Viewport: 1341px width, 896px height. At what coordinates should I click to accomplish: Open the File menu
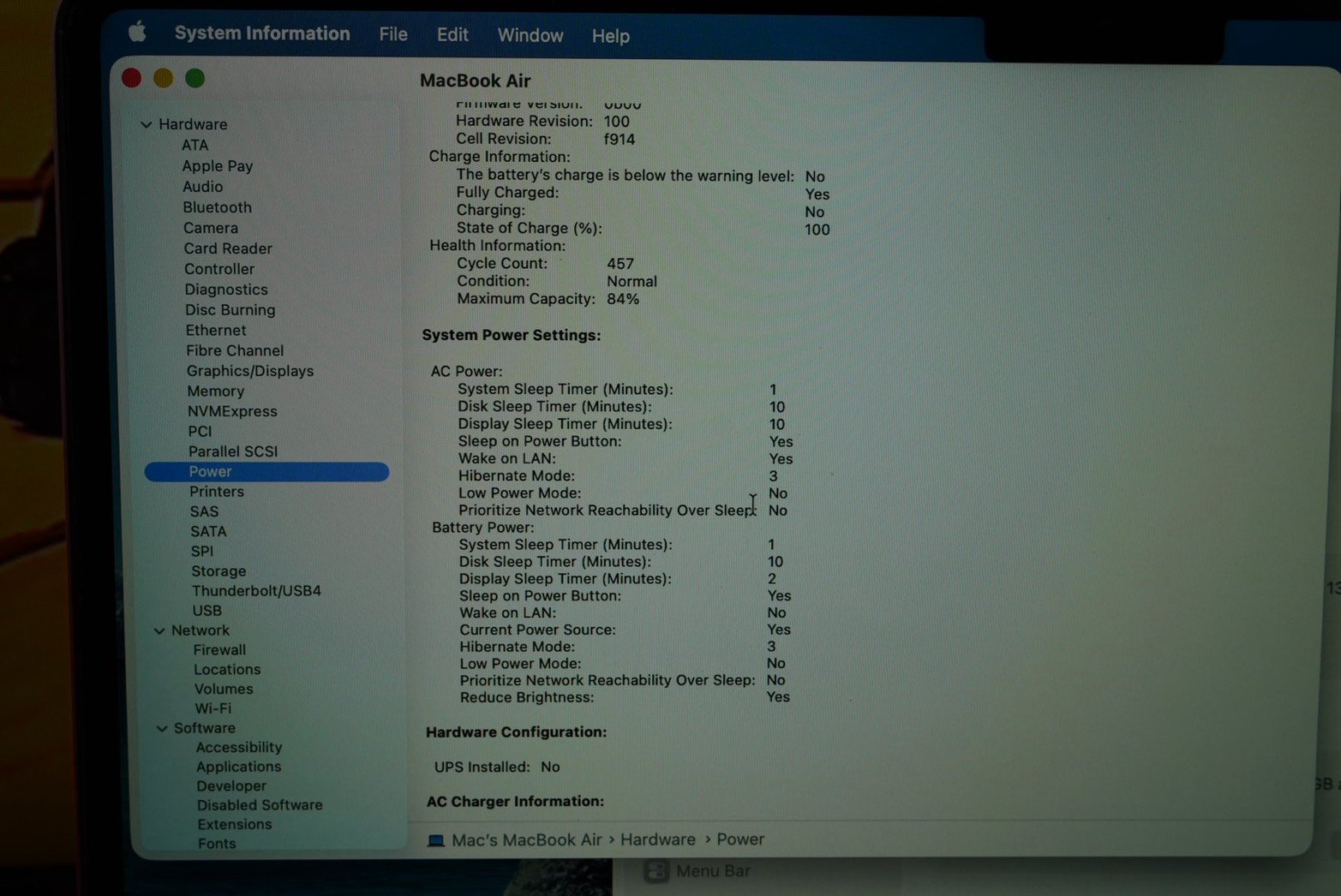pyautogui.click(x=393, y=34)
